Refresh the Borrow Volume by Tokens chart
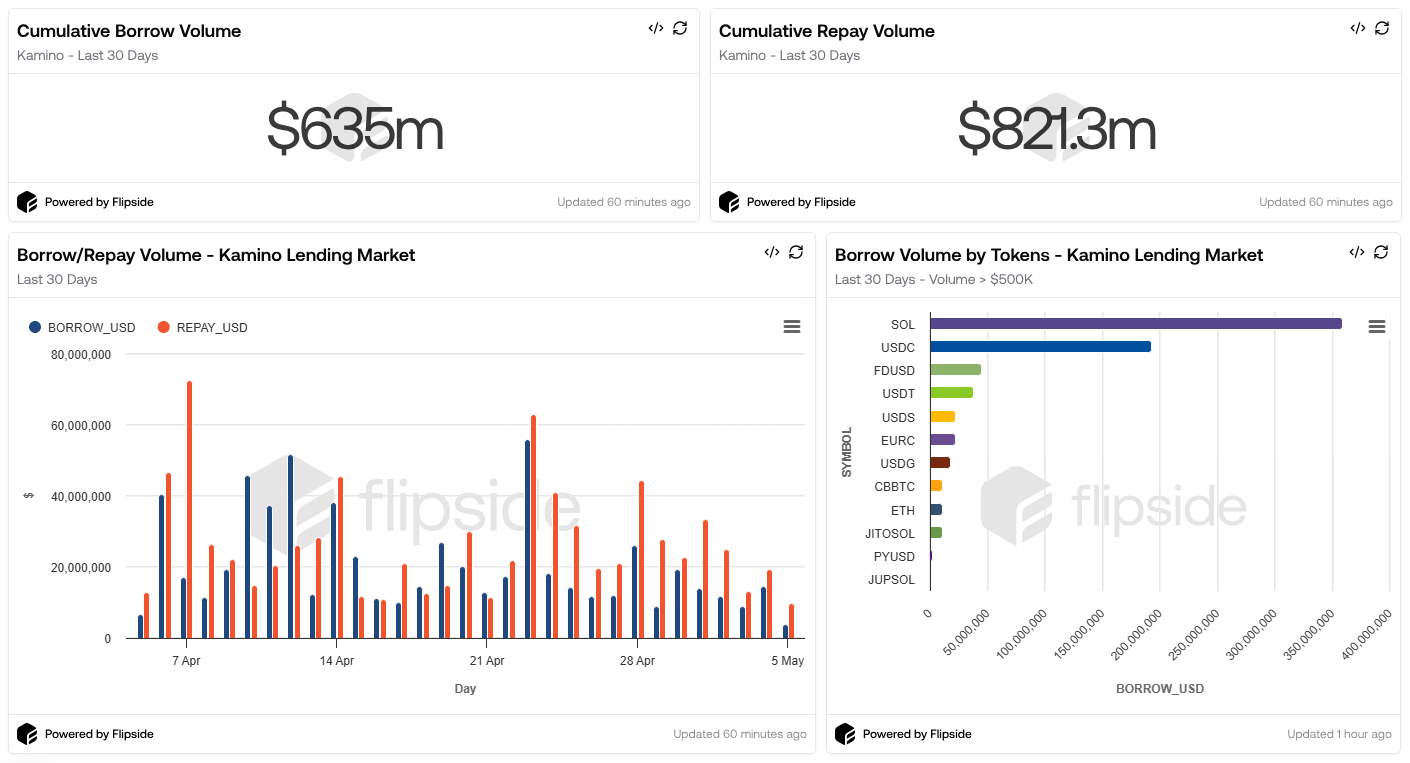The width and height of the screenshot is (1410, 763). (1381, 252)
